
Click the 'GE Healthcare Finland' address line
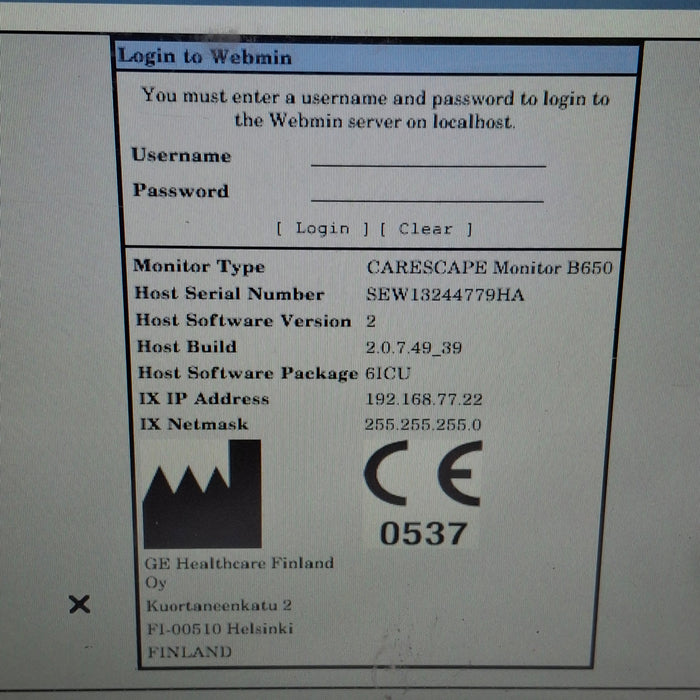tap(239, 563)
